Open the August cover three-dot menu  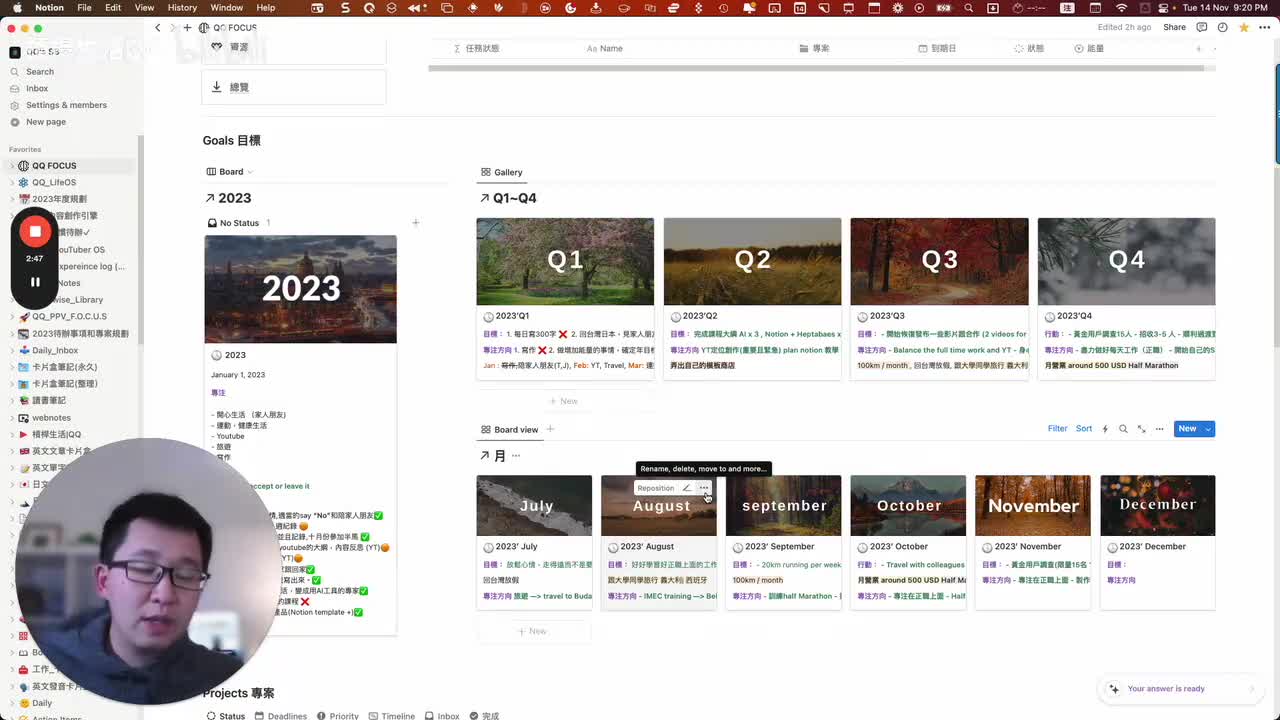704,488
